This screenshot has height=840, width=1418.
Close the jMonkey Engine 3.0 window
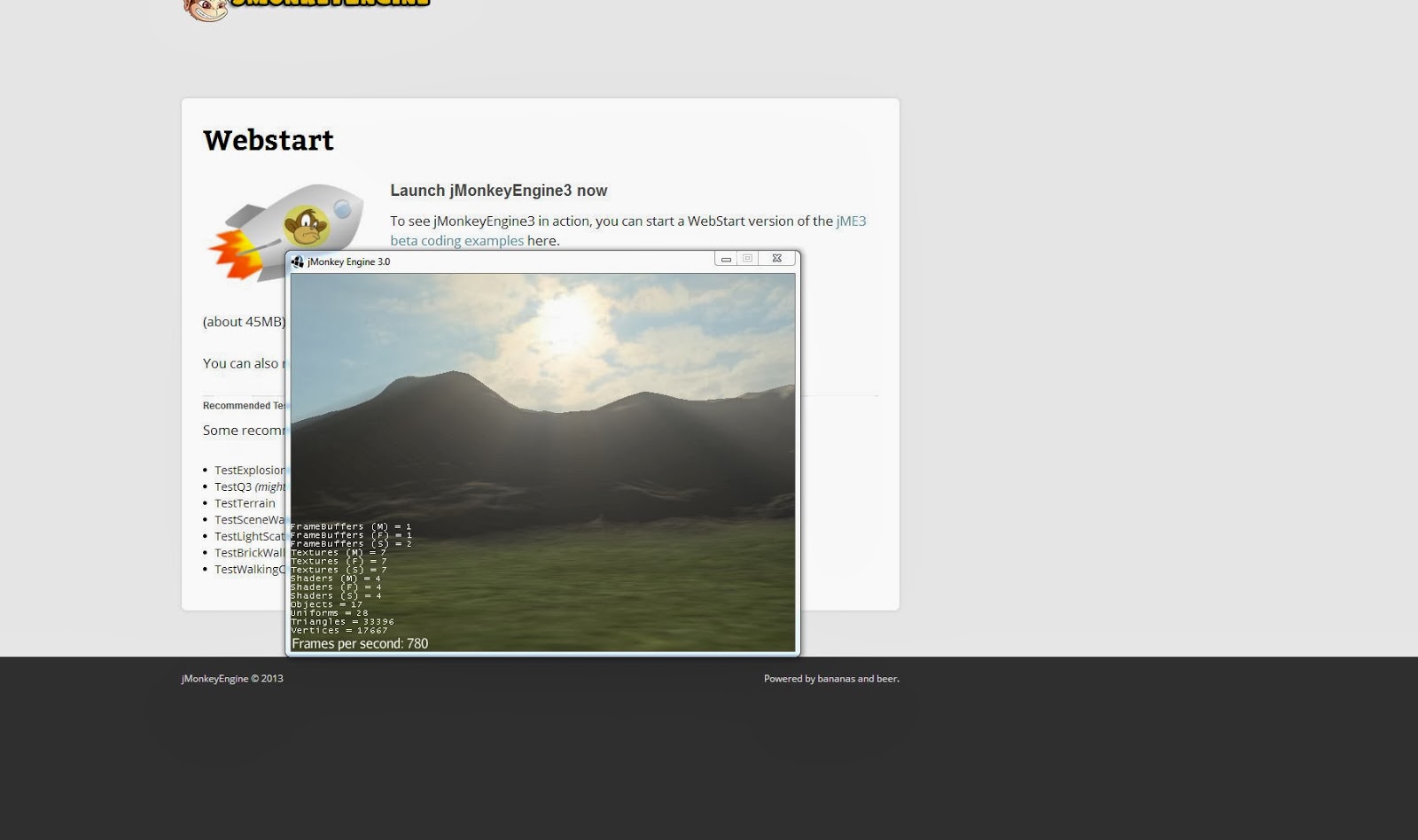click(776, 259)
